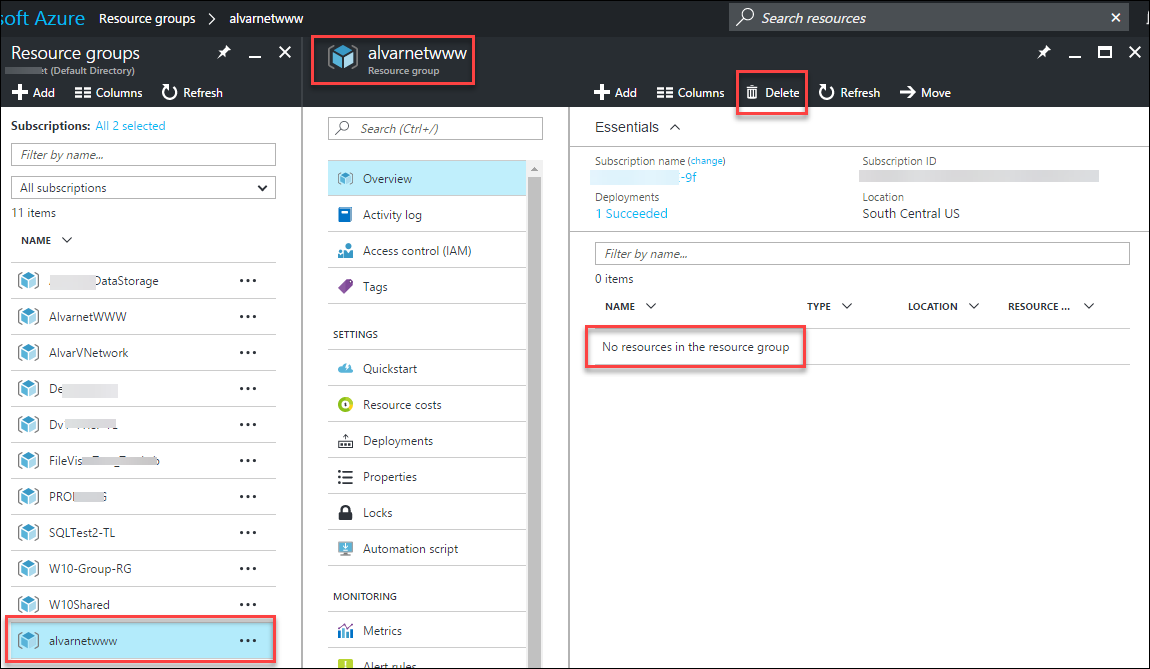Click the resources Filter by name field

coord(862,254)
